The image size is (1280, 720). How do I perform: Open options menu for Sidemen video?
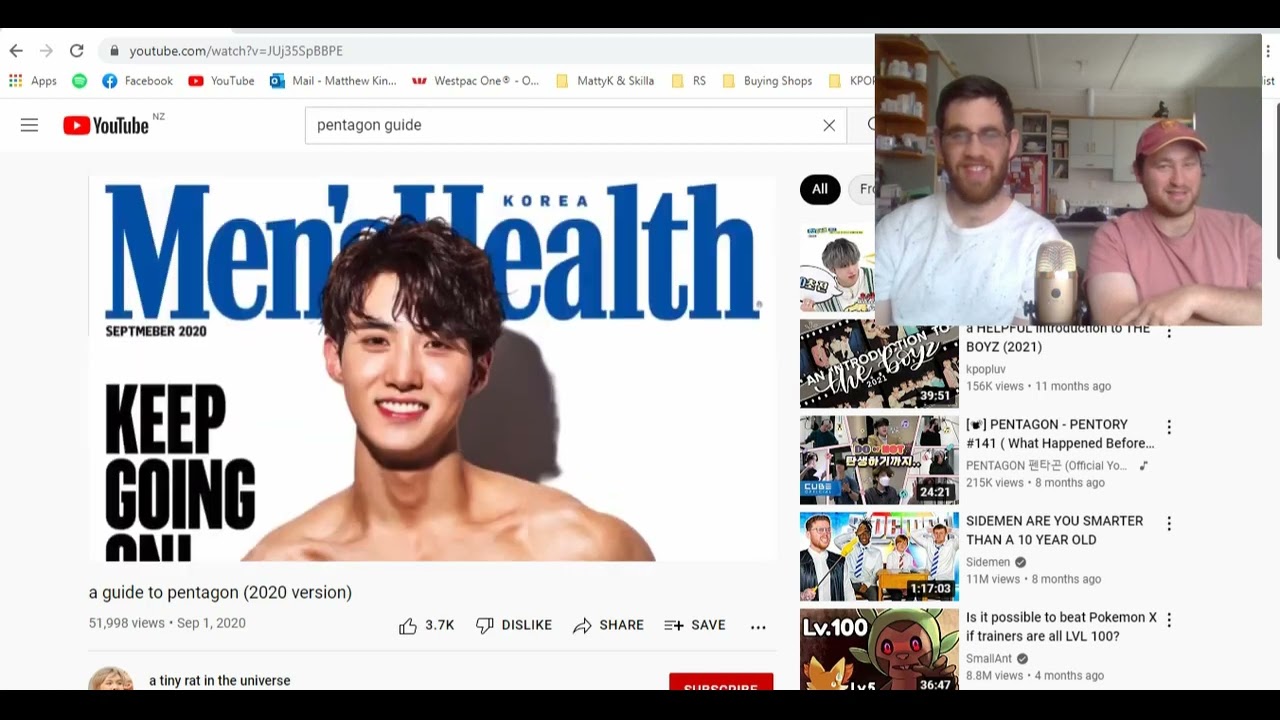click(1168, 523)
